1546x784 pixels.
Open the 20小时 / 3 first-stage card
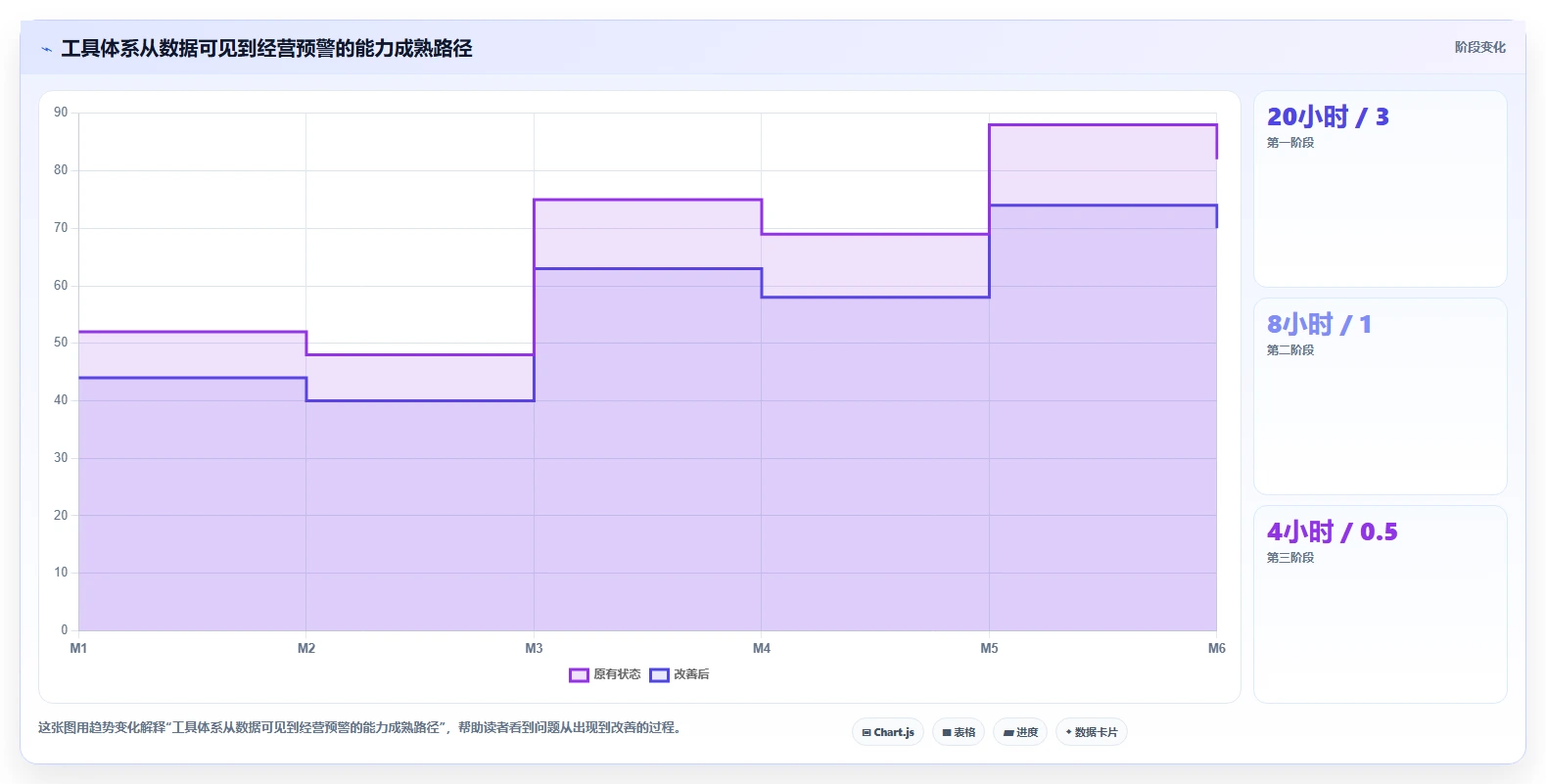(1381, 189)
